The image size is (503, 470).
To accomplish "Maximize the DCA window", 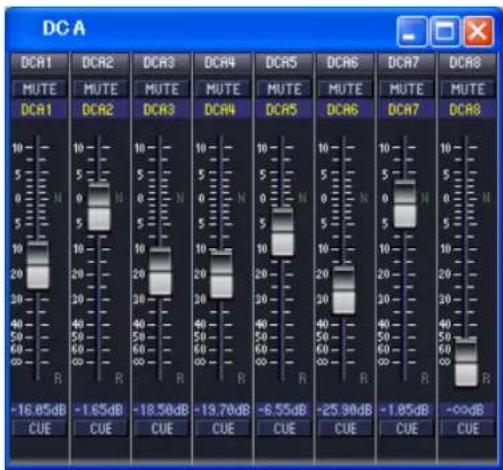I will [x=445, y=32].
